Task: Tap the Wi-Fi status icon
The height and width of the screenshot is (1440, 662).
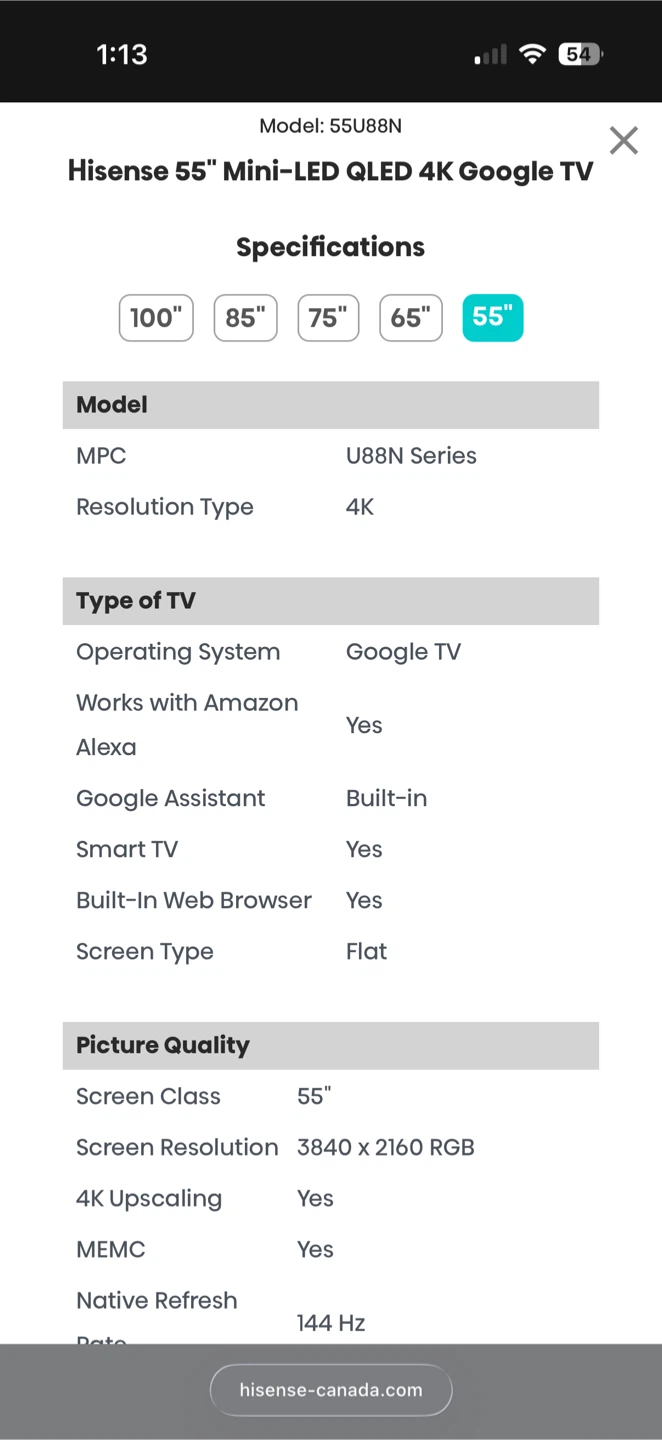Action: click(x=533, y=54)
